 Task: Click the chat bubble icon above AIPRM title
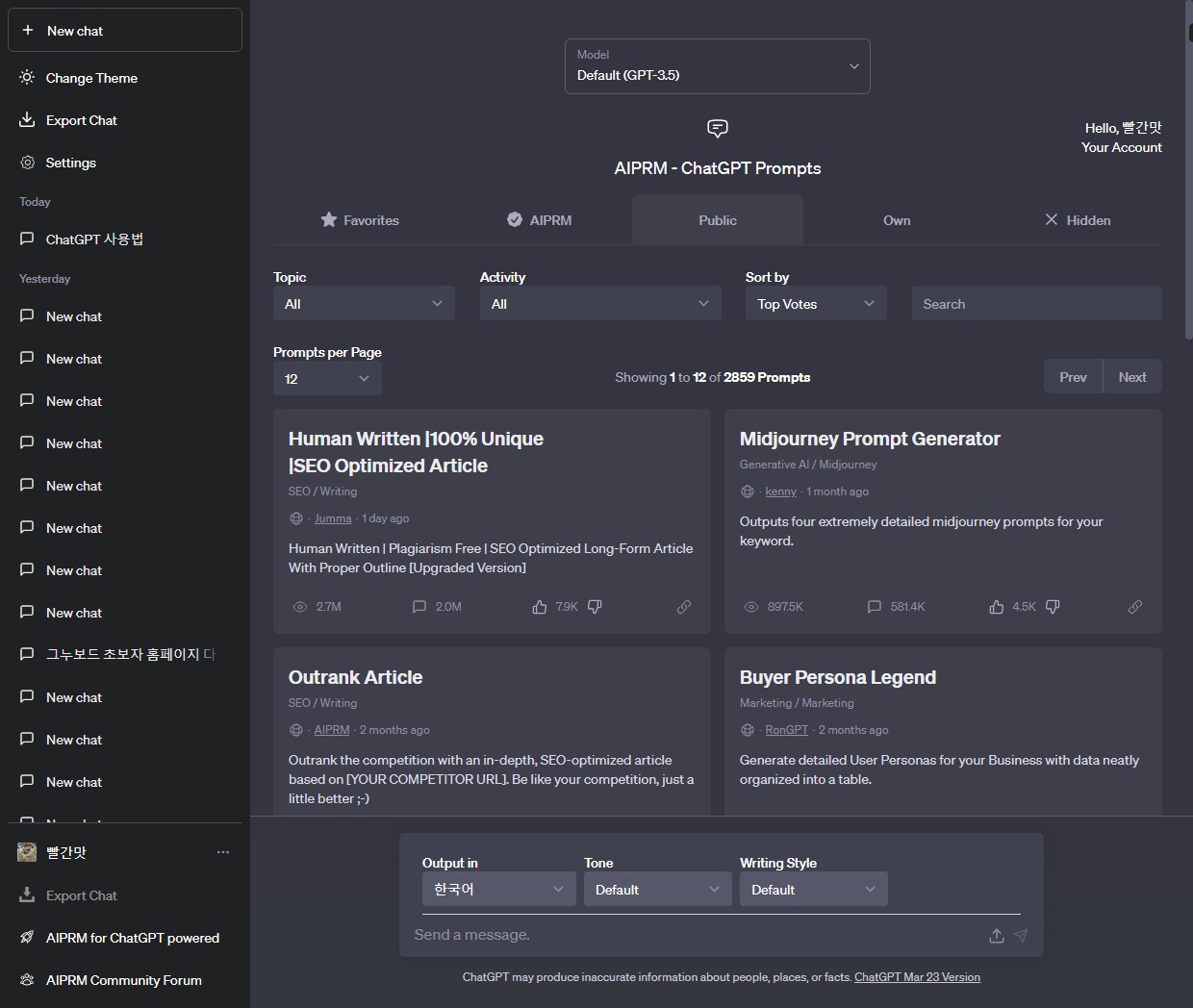[x=718, y=128]
